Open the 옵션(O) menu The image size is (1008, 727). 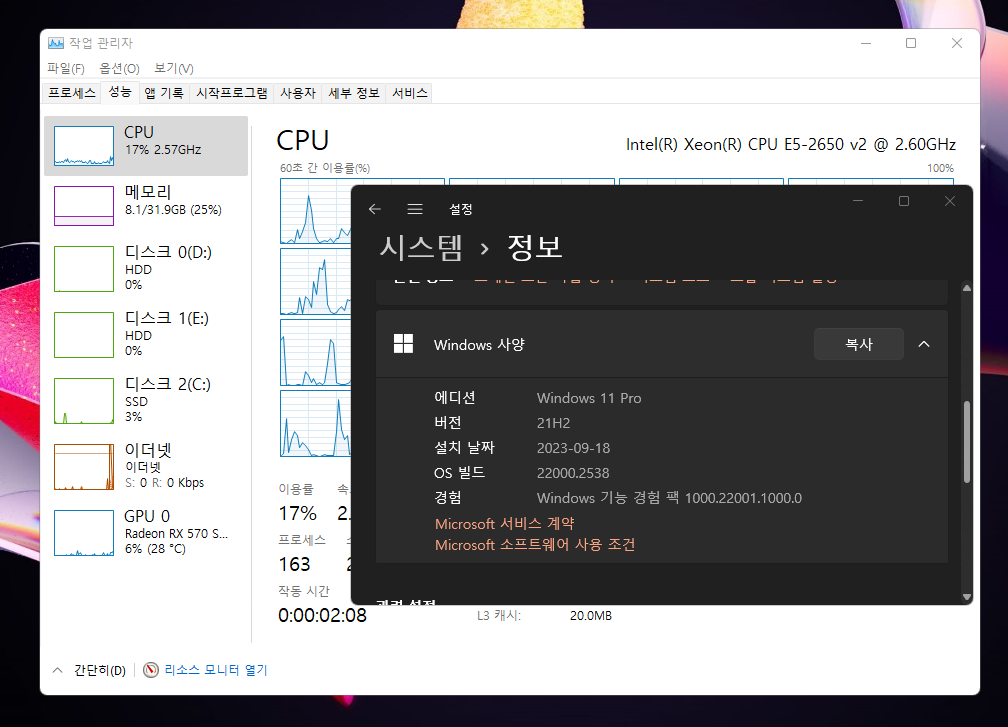pos(119,68)
